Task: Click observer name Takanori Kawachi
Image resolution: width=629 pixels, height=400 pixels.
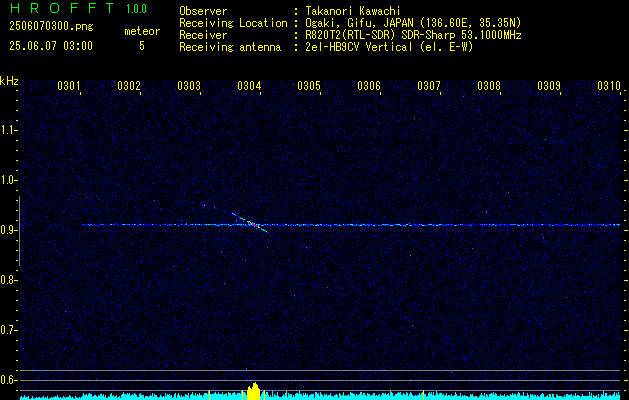Action: pos(353,11)
